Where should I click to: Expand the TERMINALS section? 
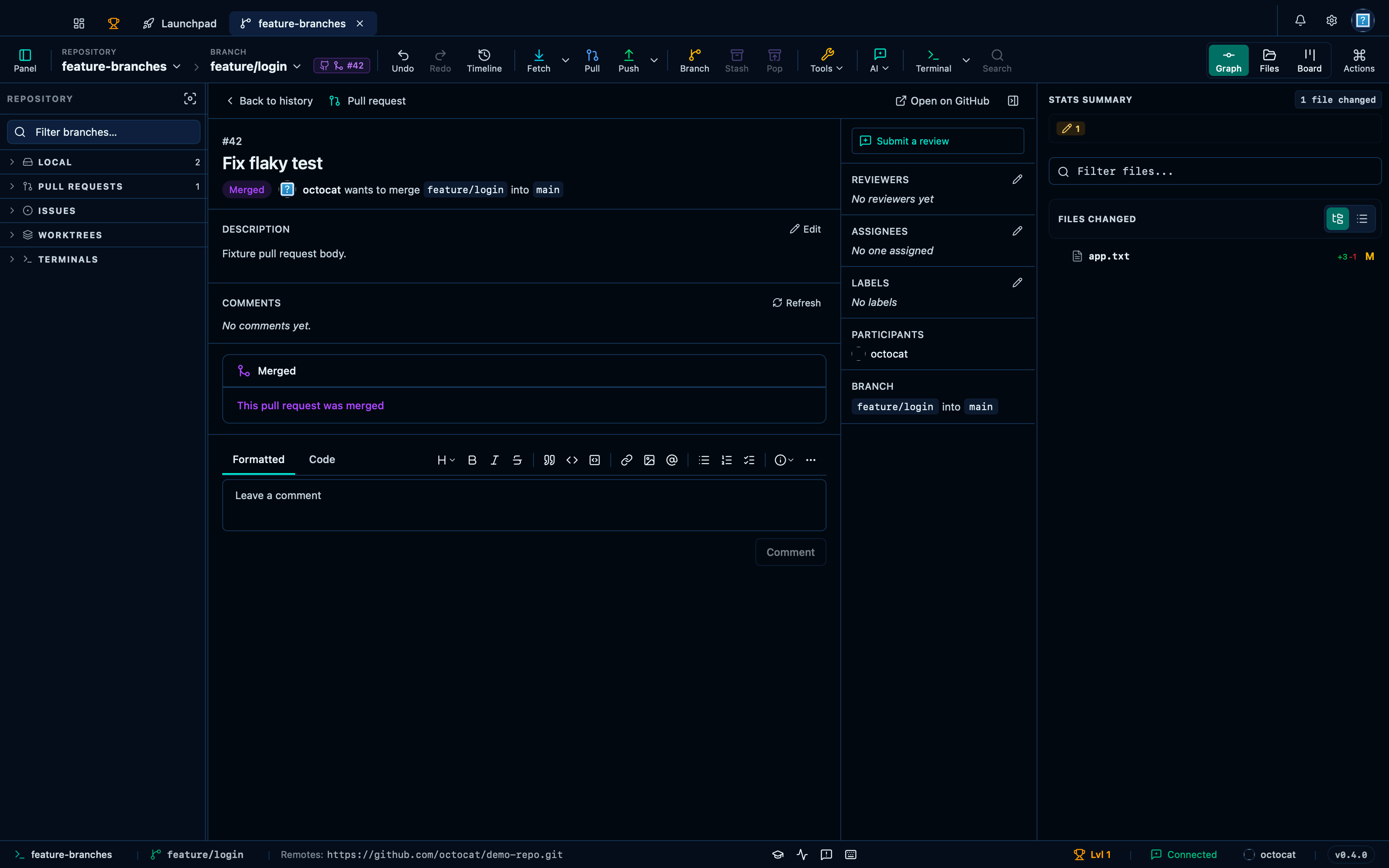[x=103, y=260]
